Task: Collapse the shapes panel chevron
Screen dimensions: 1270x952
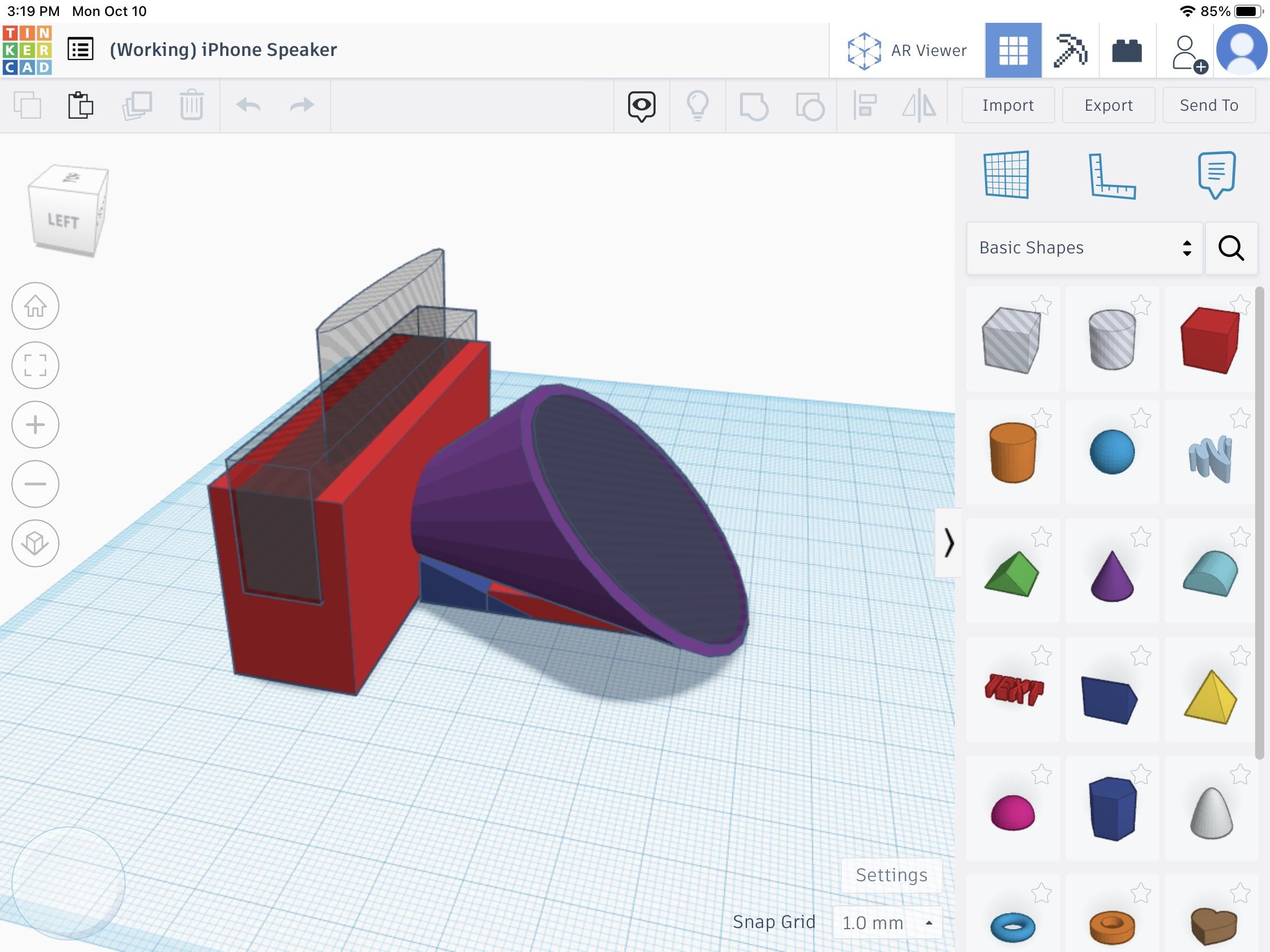Action: coord(948,543)
